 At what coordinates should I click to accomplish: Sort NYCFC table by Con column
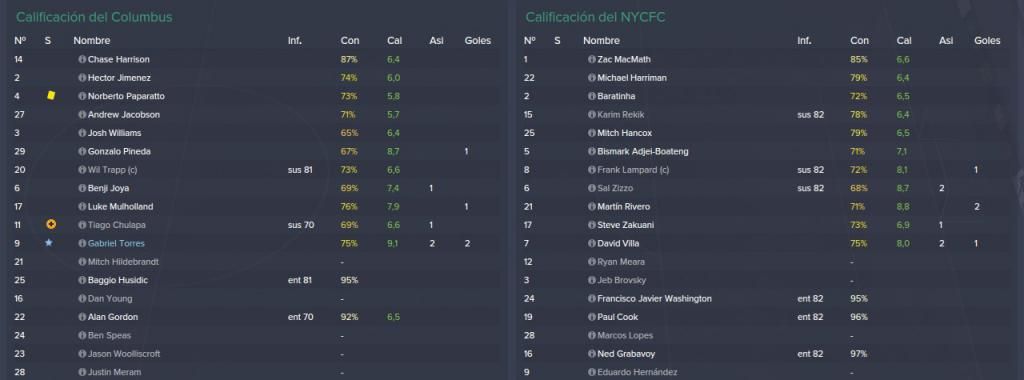pos(859,40)
